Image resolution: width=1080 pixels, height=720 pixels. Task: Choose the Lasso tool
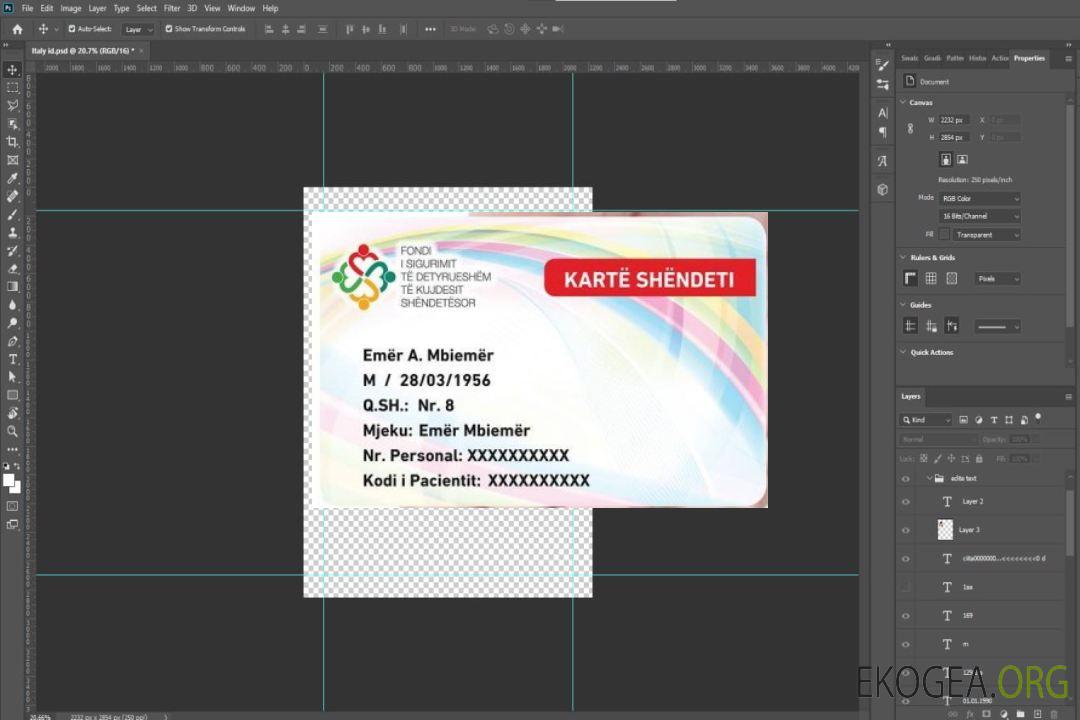(12, 105)
